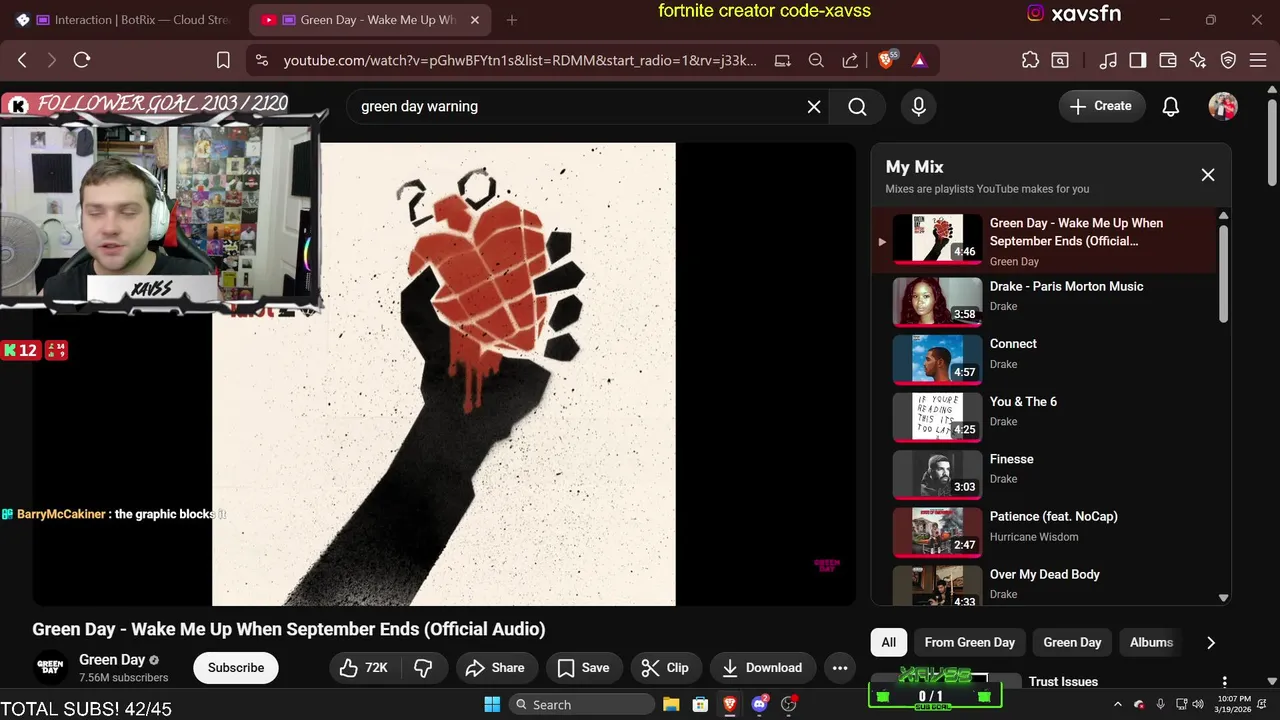Open site settings icon in address bar
1280x720 pixels.
(262, 60)
